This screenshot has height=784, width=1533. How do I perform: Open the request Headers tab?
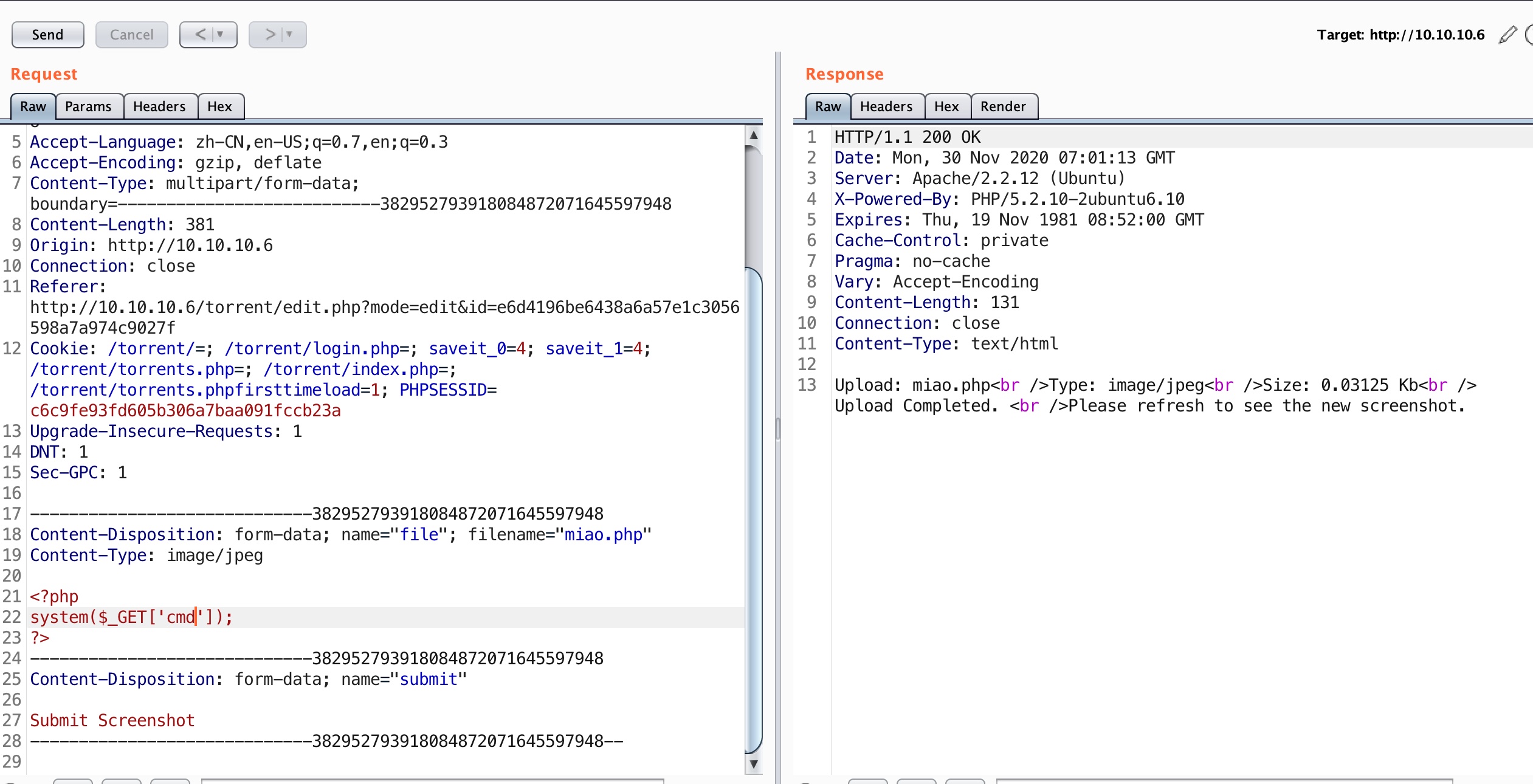coord(159,106)
